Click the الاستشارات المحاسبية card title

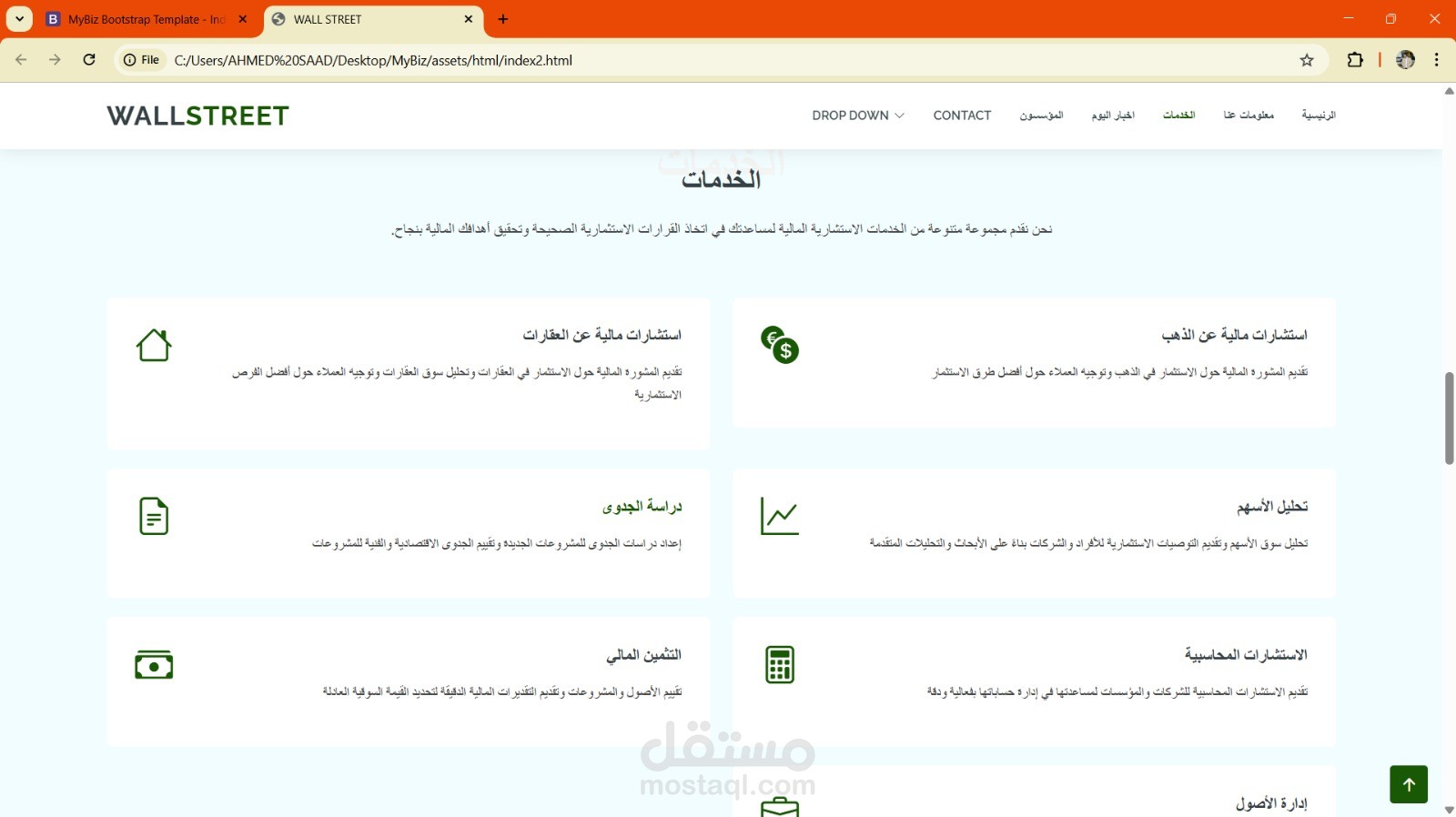point(1246,654)
